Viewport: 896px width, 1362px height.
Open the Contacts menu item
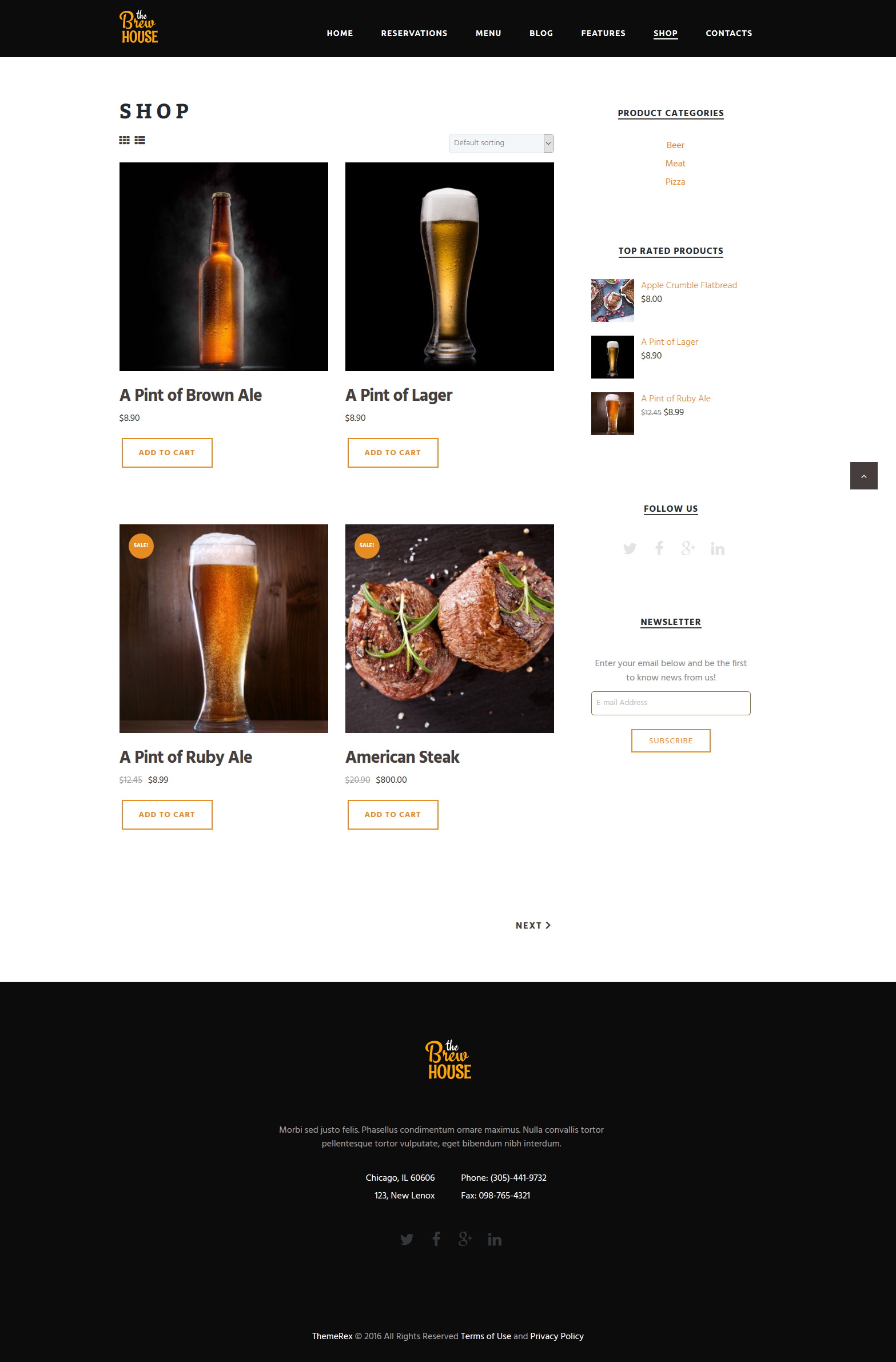728,33
